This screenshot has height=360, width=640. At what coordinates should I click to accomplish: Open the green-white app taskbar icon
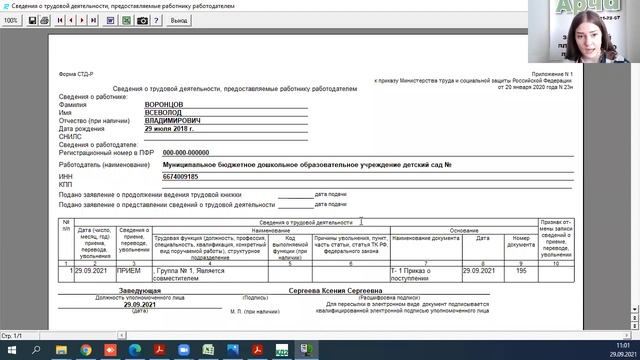click(282, 350)
